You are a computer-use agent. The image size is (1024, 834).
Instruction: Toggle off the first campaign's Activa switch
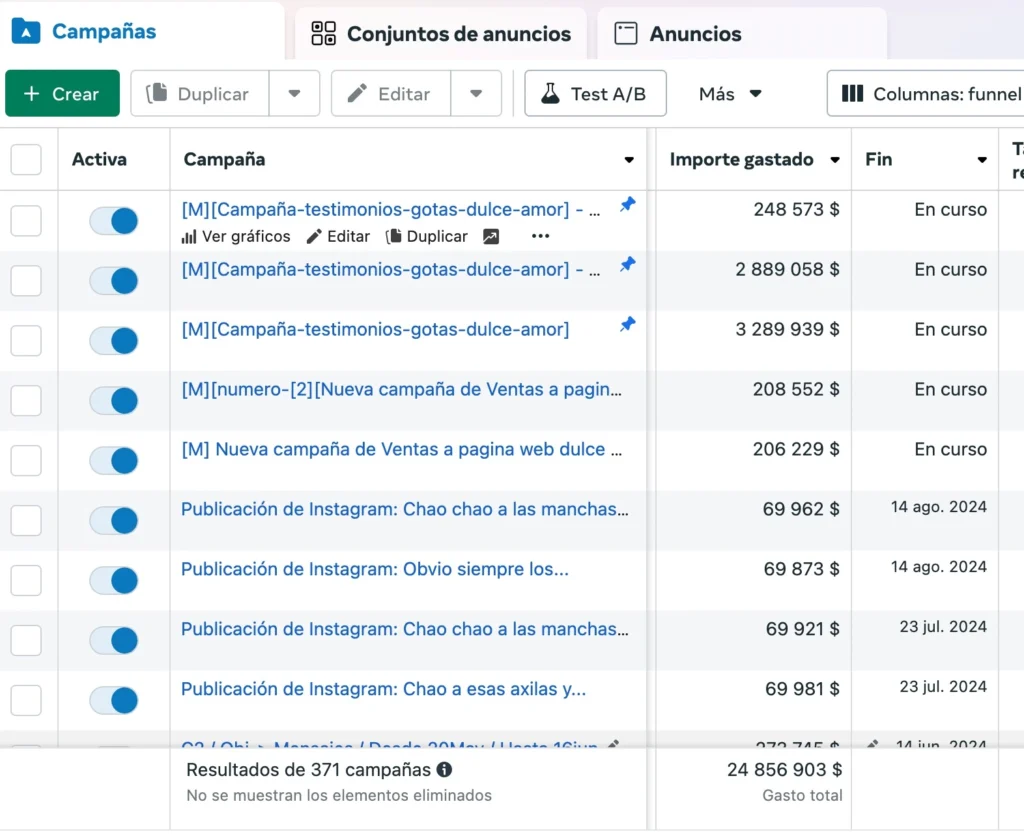(114, 221)
